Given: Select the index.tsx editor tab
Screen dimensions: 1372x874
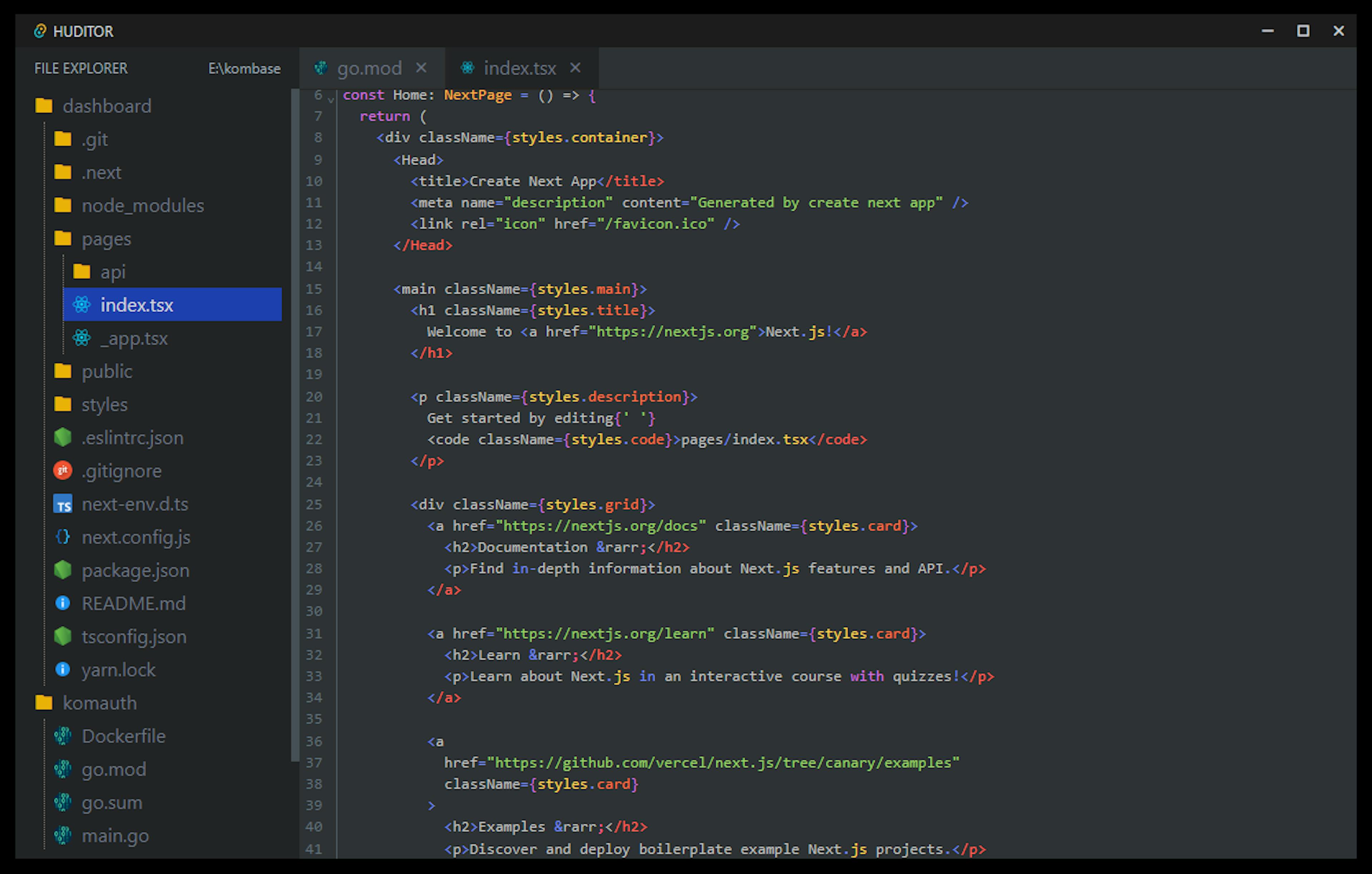Looking at the screenshot, I should pyautogui.click(x=519, y=68).
